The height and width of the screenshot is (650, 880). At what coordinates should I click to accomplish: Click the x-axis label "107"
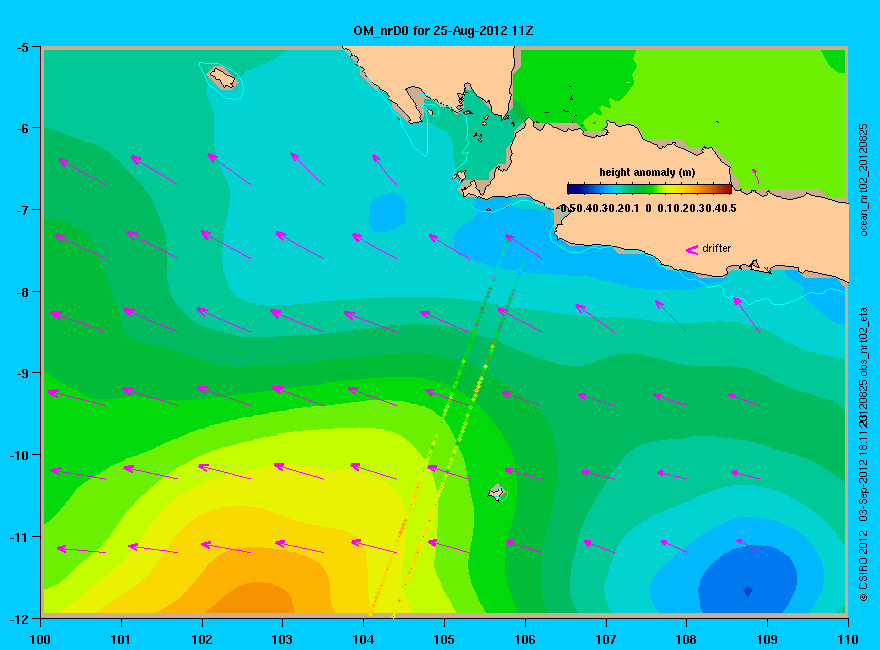(606, 639)
